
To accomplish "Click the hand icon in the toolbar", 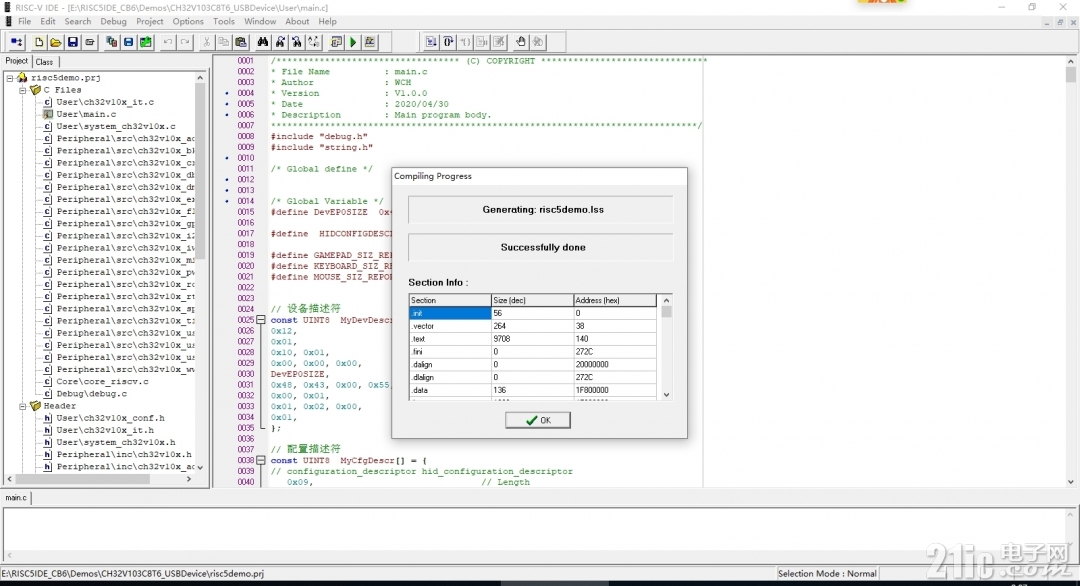I will 521,42.
